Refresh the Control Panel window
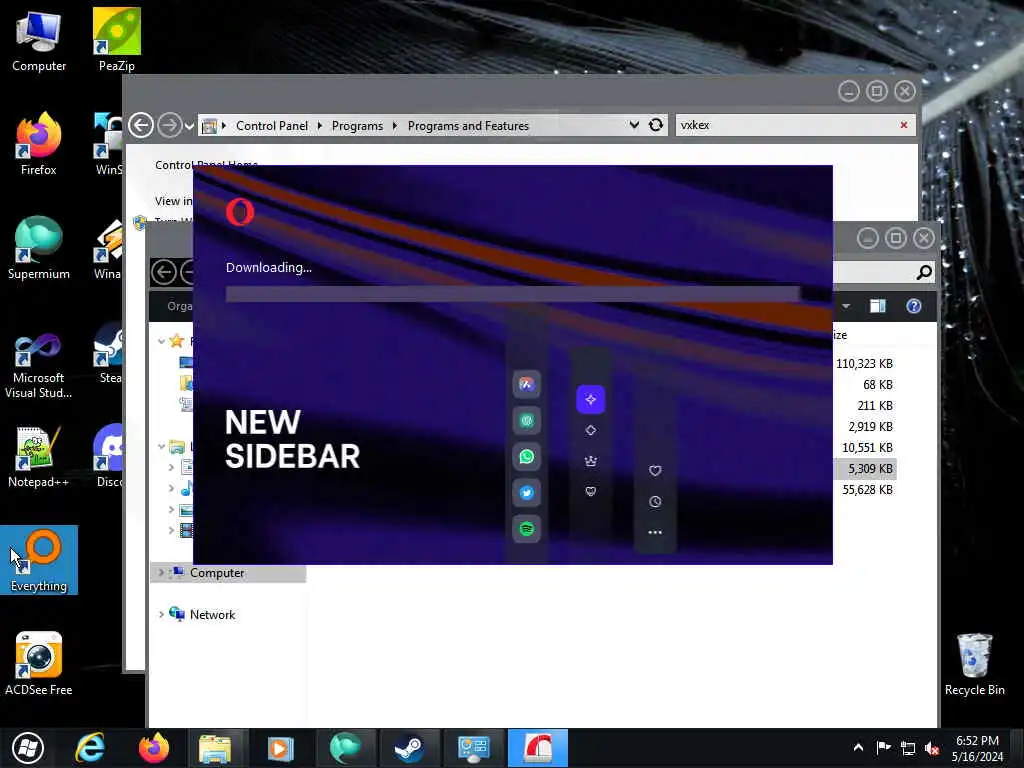Viewport: 1024px width, 768px height. tap(656, 125)
